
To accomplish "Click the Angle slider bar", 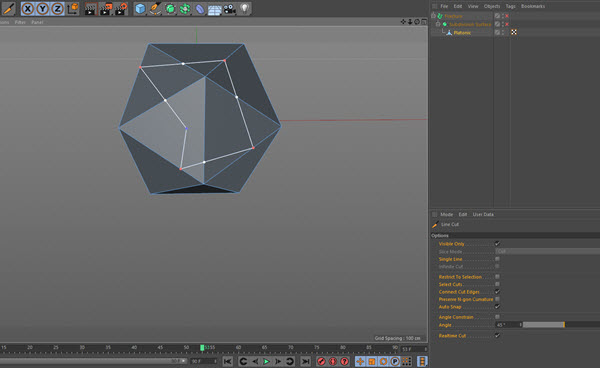I will point(561,325).
